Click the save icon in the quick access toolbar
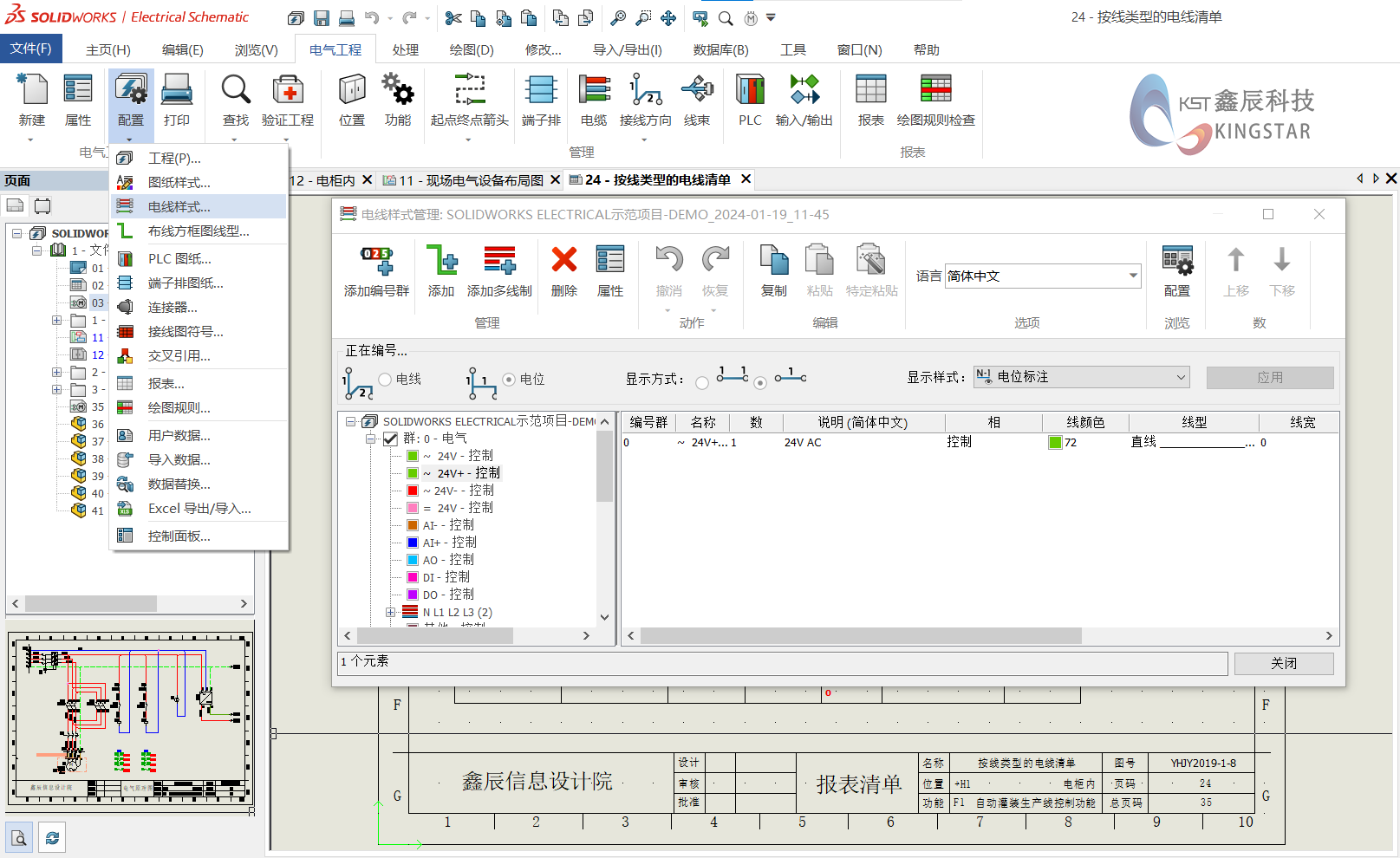Viewport: 1400px width, 858px height. pyautogui.click(x=322, y=17)
